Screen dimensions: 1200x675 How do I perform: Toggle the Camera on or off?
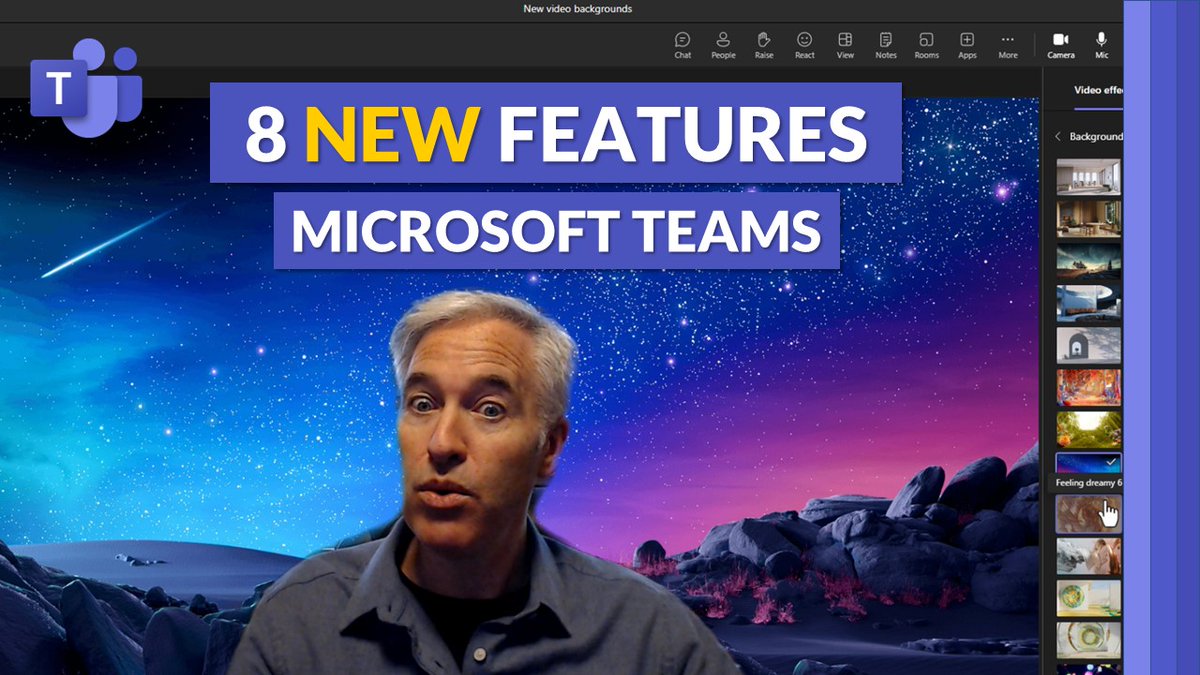1061,45
